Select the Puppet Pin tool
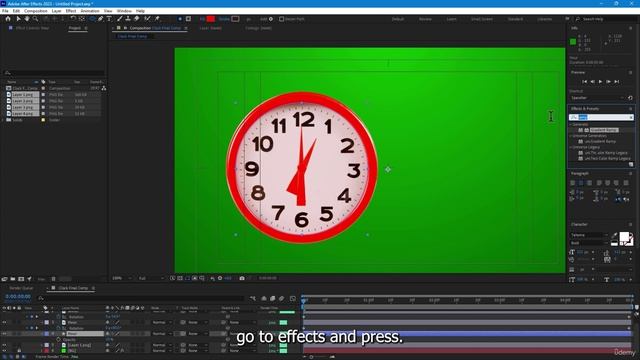 (157, 19)
